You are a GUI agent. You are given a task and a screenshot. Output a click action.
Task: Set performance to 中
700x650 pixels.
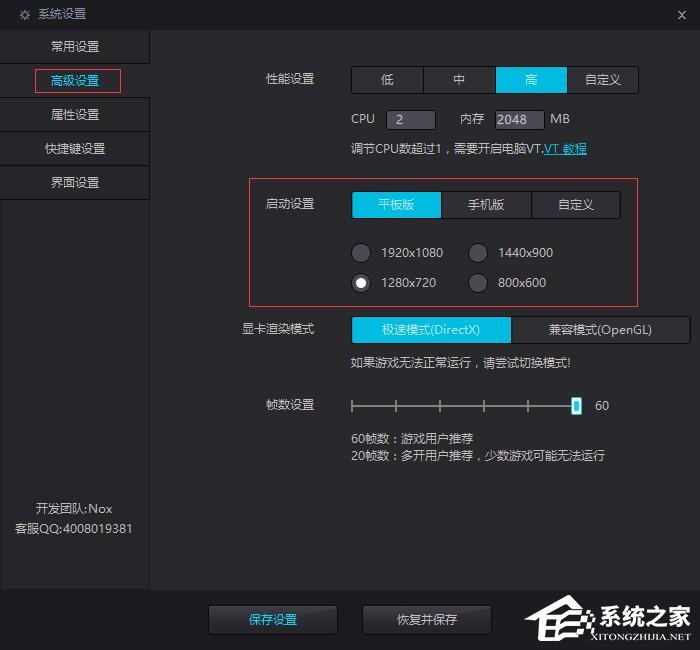pyautogui.click(x=459, y=80)
